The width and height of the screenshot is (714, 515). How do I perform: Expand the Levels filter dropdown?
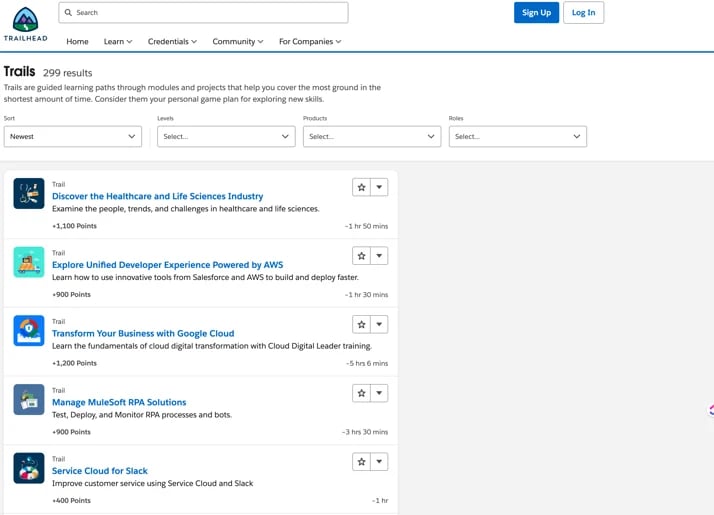(226, 136)
